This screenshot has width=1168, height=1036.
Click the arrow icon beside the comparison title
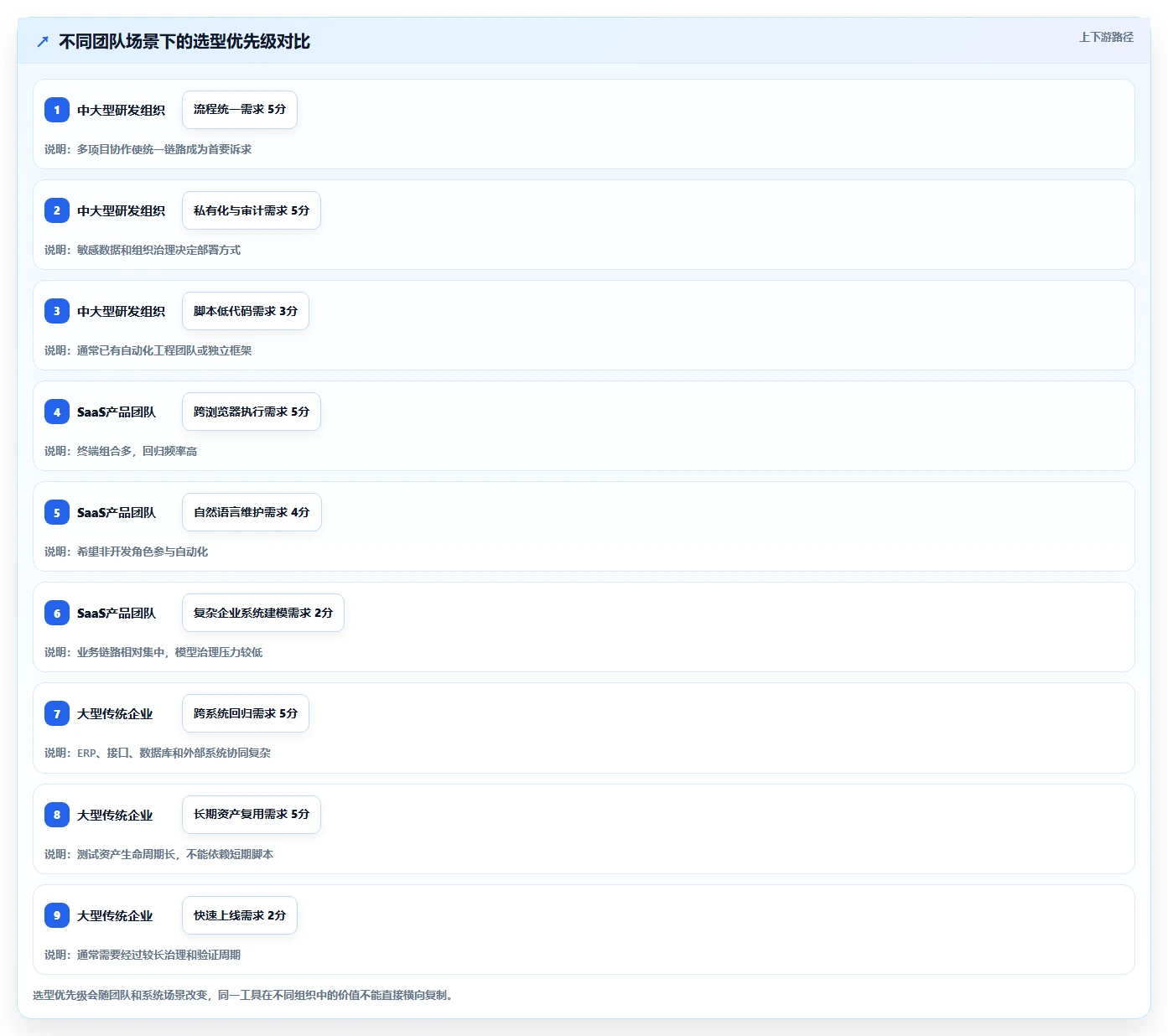click(x=43, y=42)
